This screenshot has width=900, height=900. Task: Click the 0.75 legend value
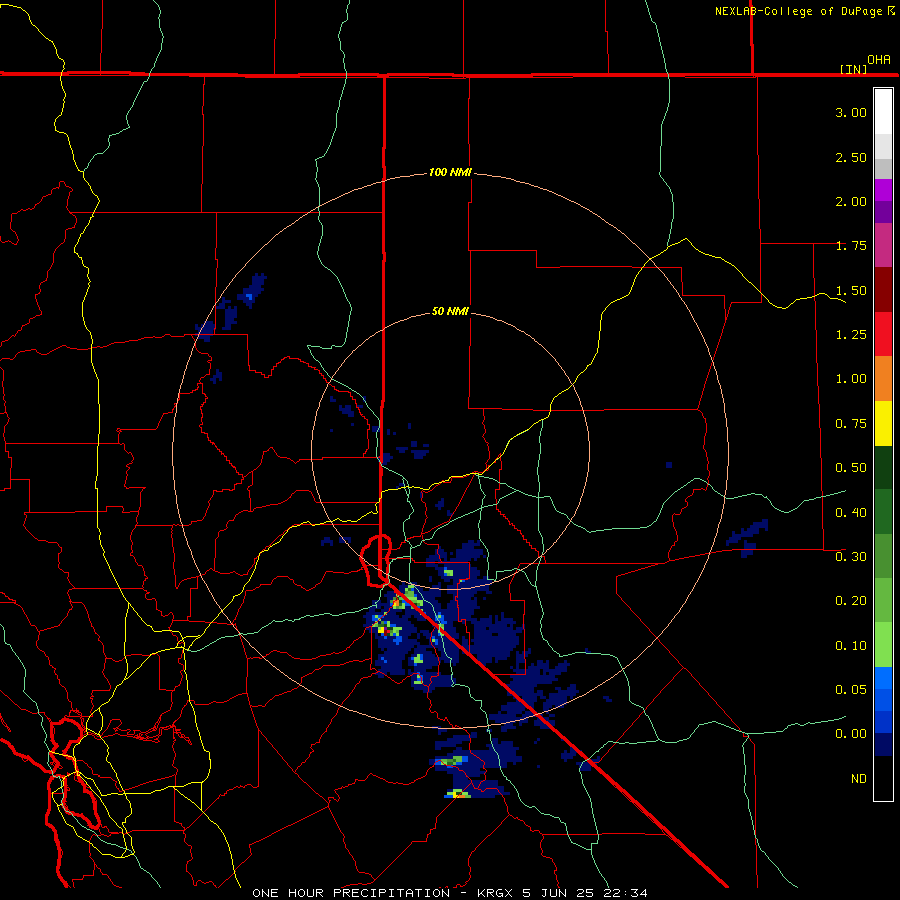coord(851,424)
